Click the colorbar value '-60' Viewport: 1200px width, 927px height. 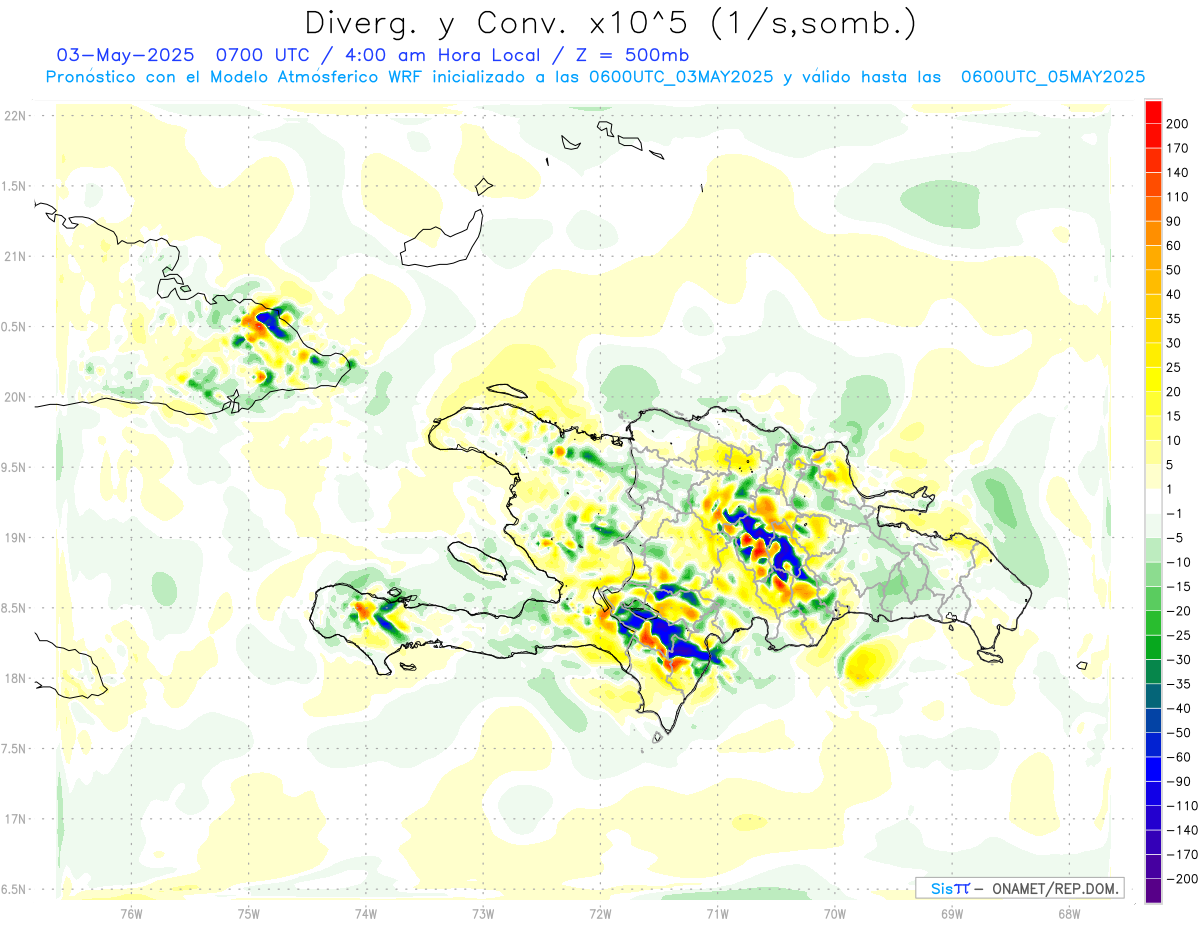point(1178,757)
